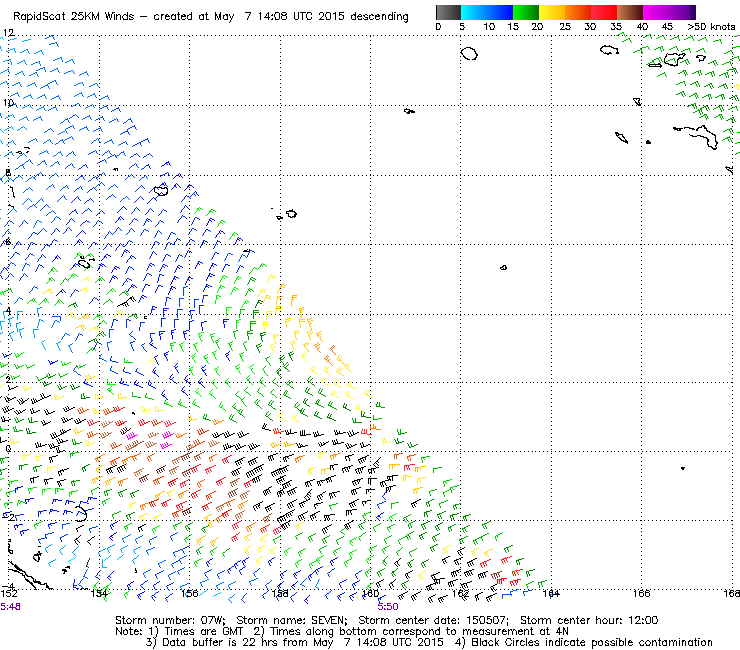Click the latitude axis label '8'
740x650 pixels.
pyautogui.click(x=8, y=172)
